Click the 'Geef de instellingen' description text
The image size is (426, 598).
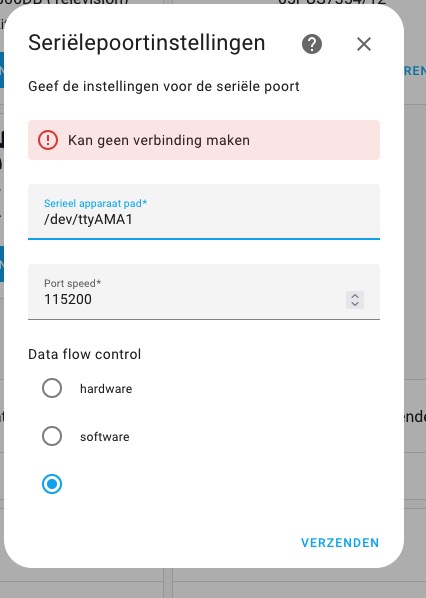coord(164,87)
